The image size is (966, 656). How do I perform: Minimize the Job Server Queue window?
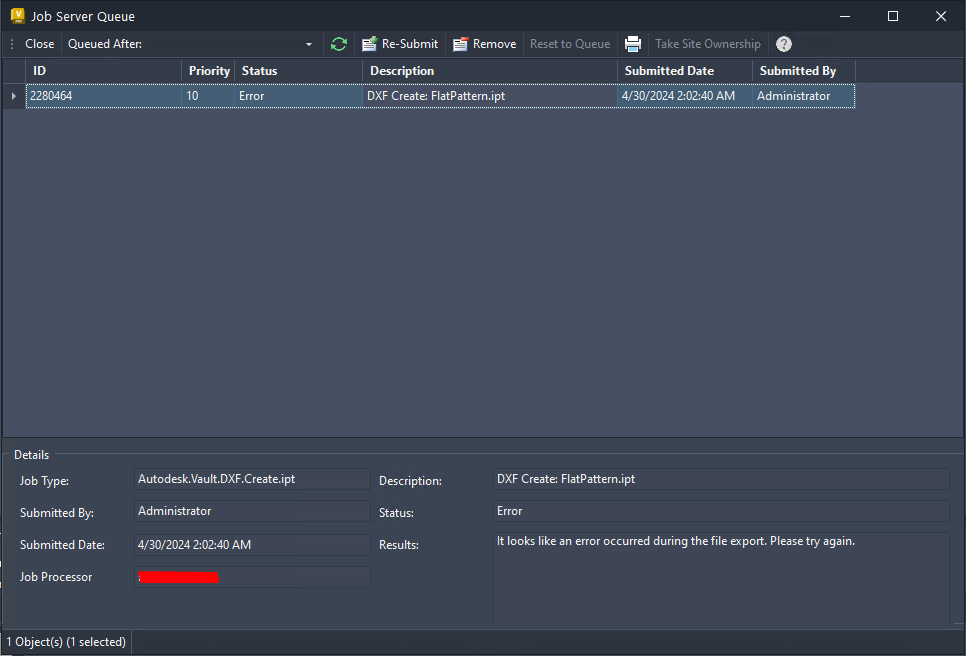coord(845,16)
